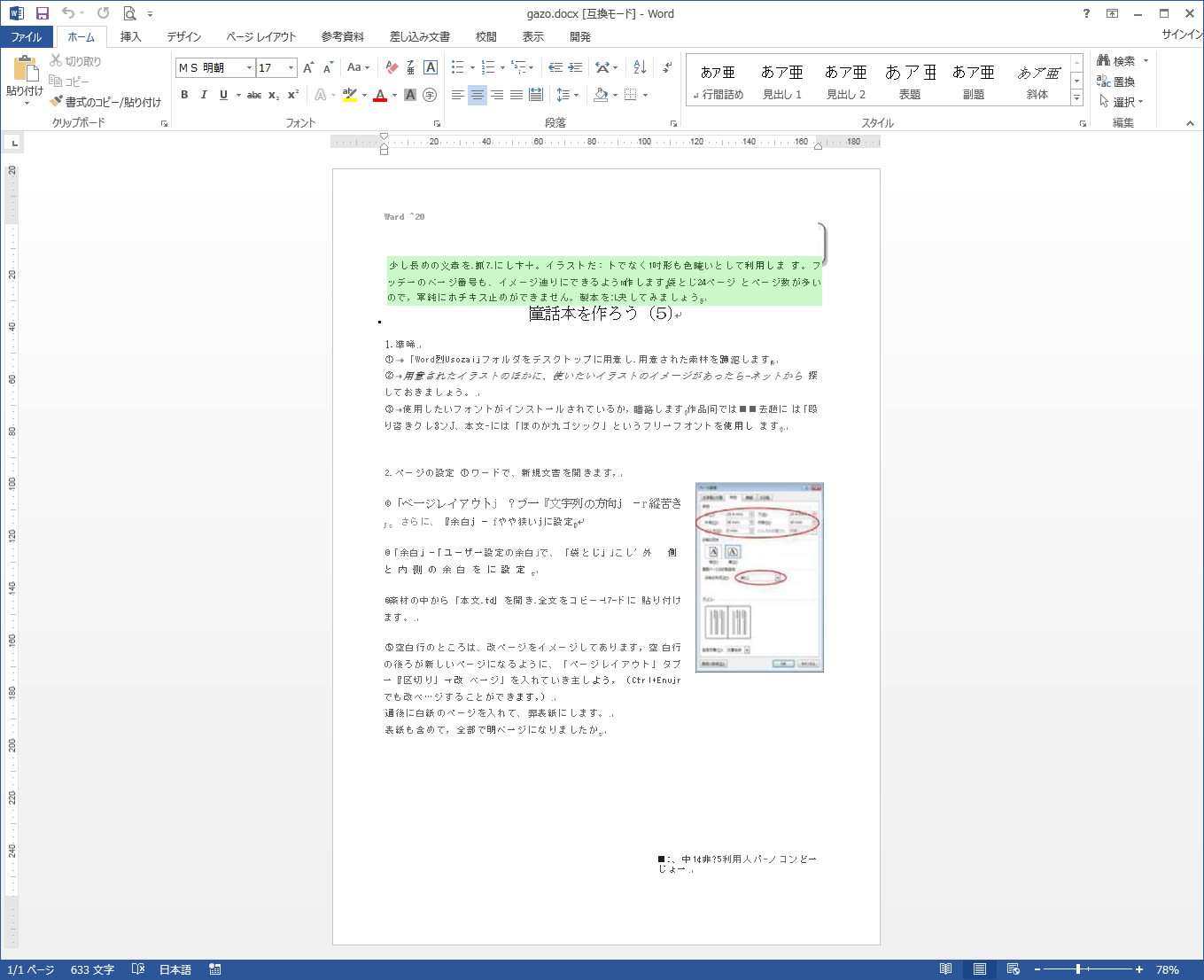The width and height of the screenshot is (1204, 980).
Task: Toggle Italic formatting
Action: coord(204,95)
